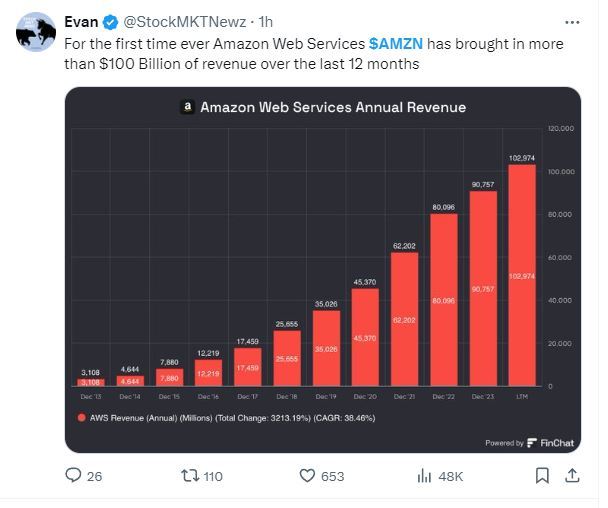Screen dimensions: 608x508
Task: Click the Dec '22 80,096 bar
Action: click(444, 300)
